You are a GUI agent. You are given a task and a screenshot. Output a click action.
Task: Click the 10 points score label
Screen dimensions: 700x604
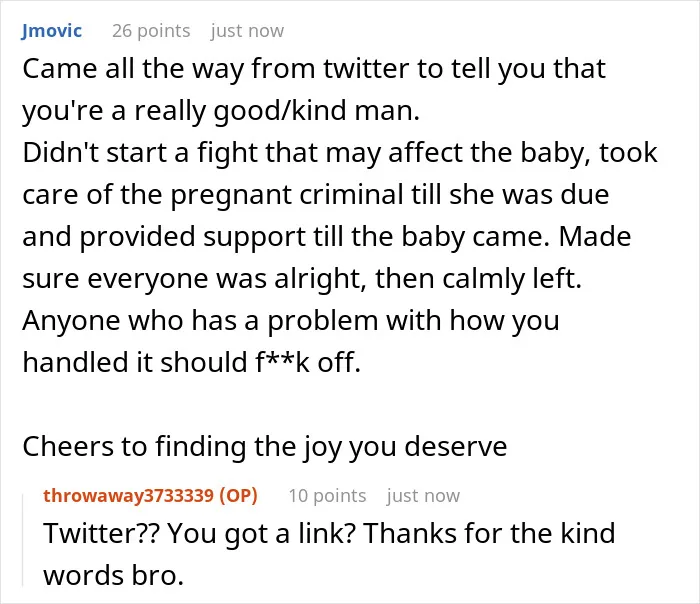click(x=327, y=496)
